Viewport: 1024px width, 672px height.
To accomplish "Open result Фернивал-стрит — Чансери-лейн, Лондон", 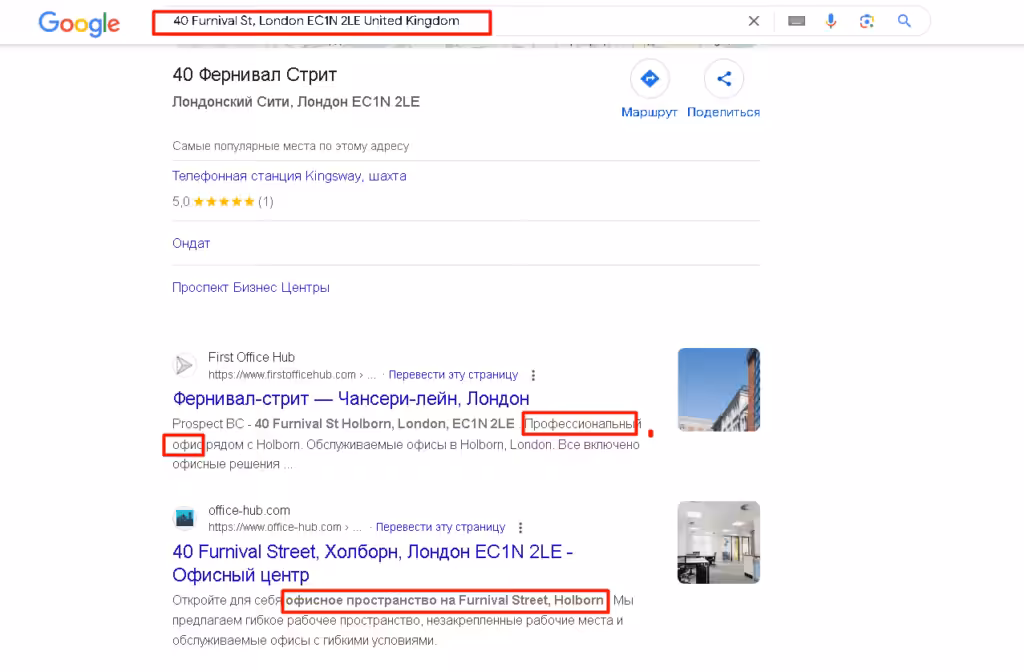I will (351, 398).
